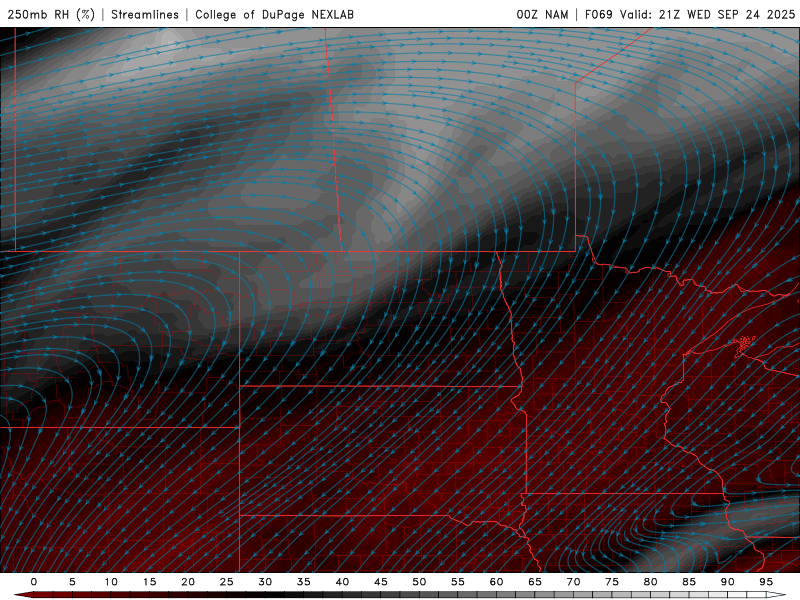Select the 90 label on color scale

tap(728, 582)
